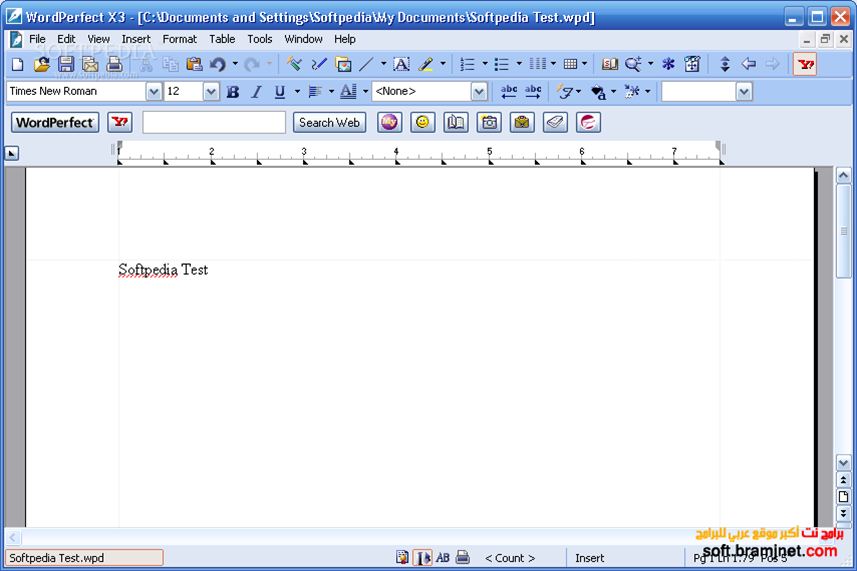Toggle Italic formatting
Image resolution: width=857 pixels, height=571 pixels.
point(256,91)
